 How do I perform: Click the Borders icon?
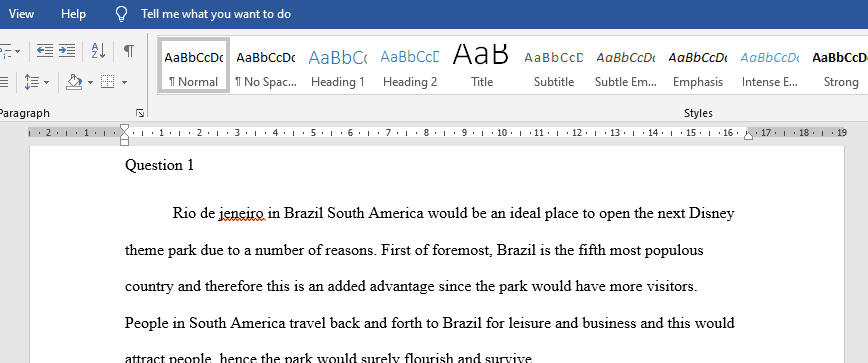[107, 82]
